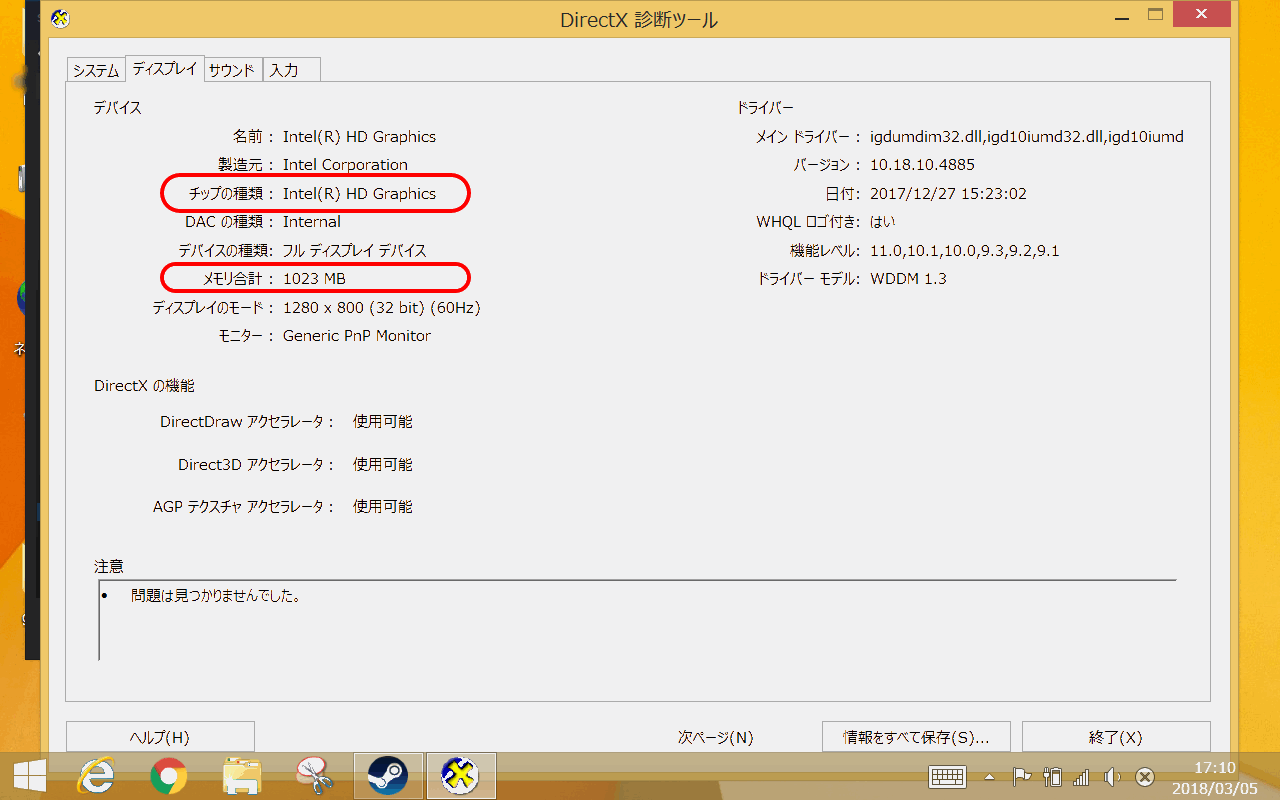Open network signal tray icon

1081,777
